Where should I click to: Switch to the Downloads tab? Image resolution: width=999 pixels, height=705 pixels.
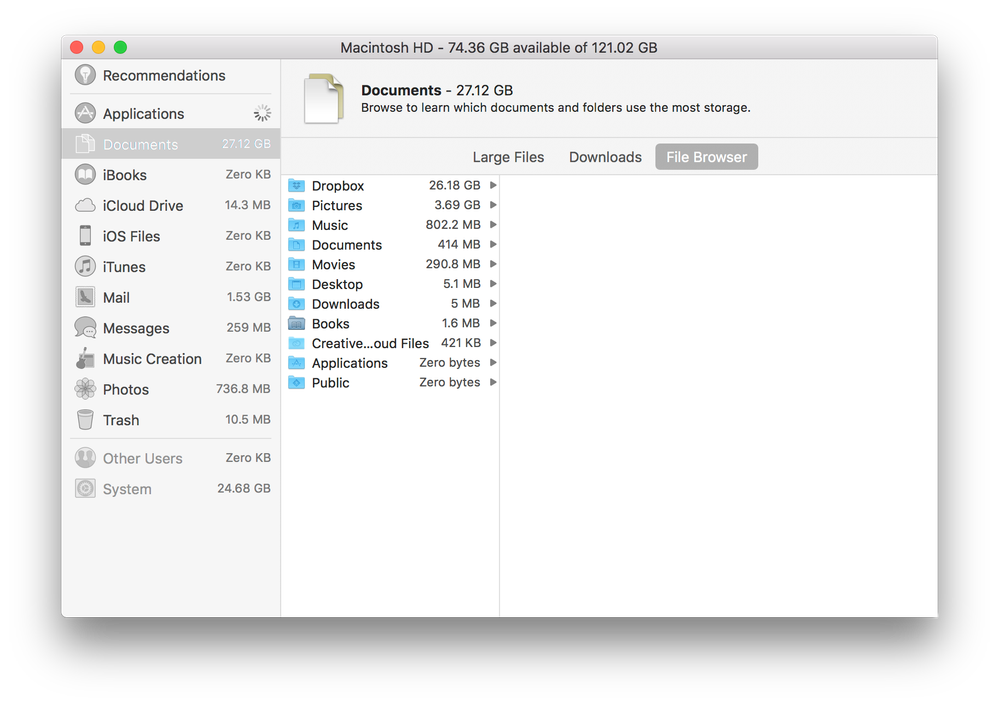(x=604, y=157)
